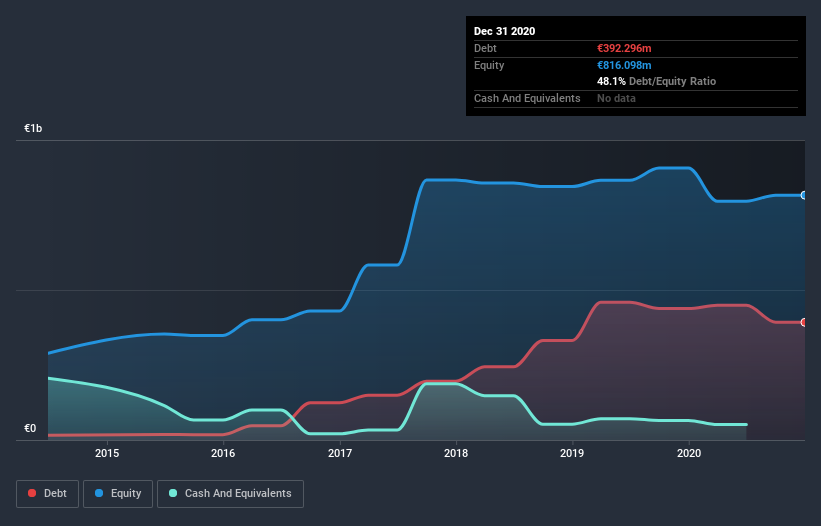The height and width of the screenshot is (526, 821).
Task: Click the tooltip Equity row label
Action: coord(489,65)
